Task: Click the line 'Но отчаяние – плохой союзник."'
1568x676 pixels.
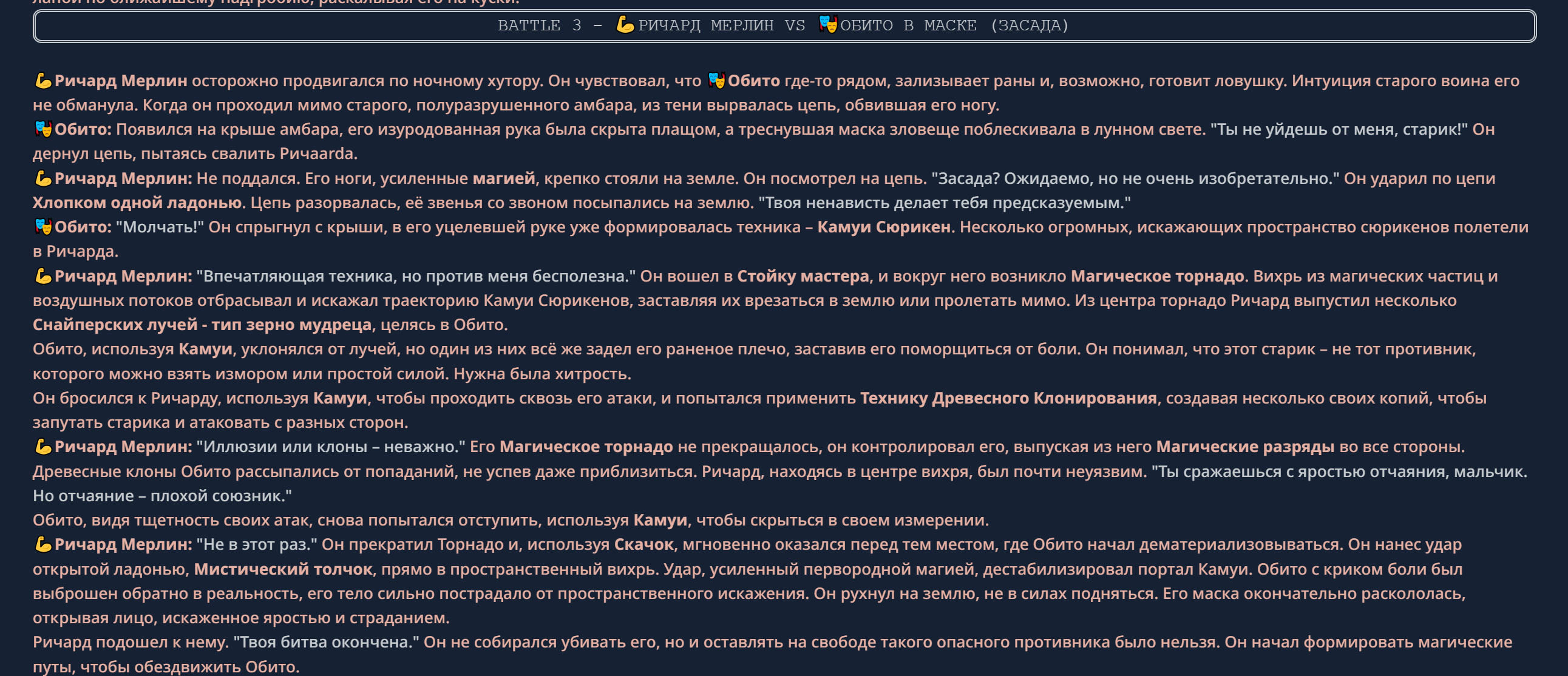Action: [163, 496]
